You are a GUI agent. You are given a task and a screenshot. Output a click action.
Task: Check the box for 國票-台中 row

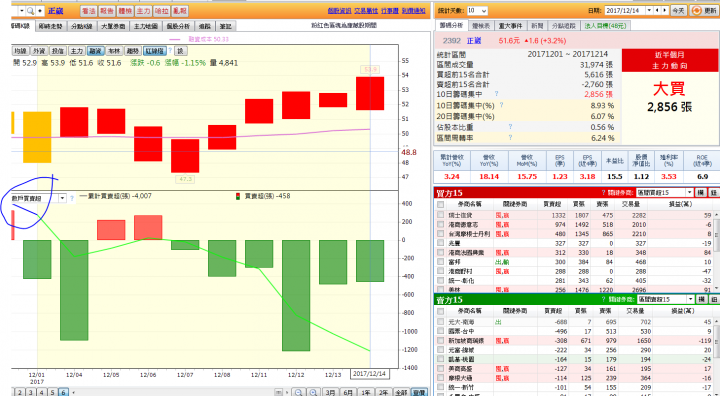pos(441,331)
